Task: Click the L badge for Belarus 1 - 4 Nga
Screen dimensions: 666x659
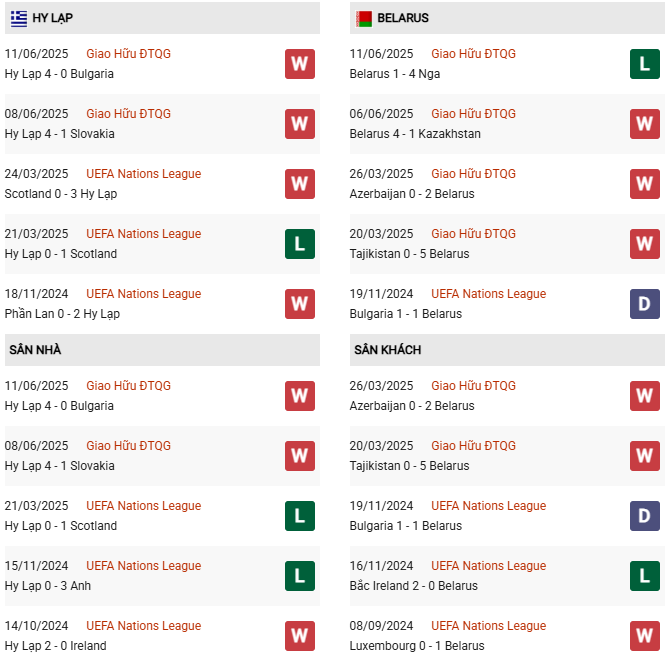Action: click(x=644, y=64)
